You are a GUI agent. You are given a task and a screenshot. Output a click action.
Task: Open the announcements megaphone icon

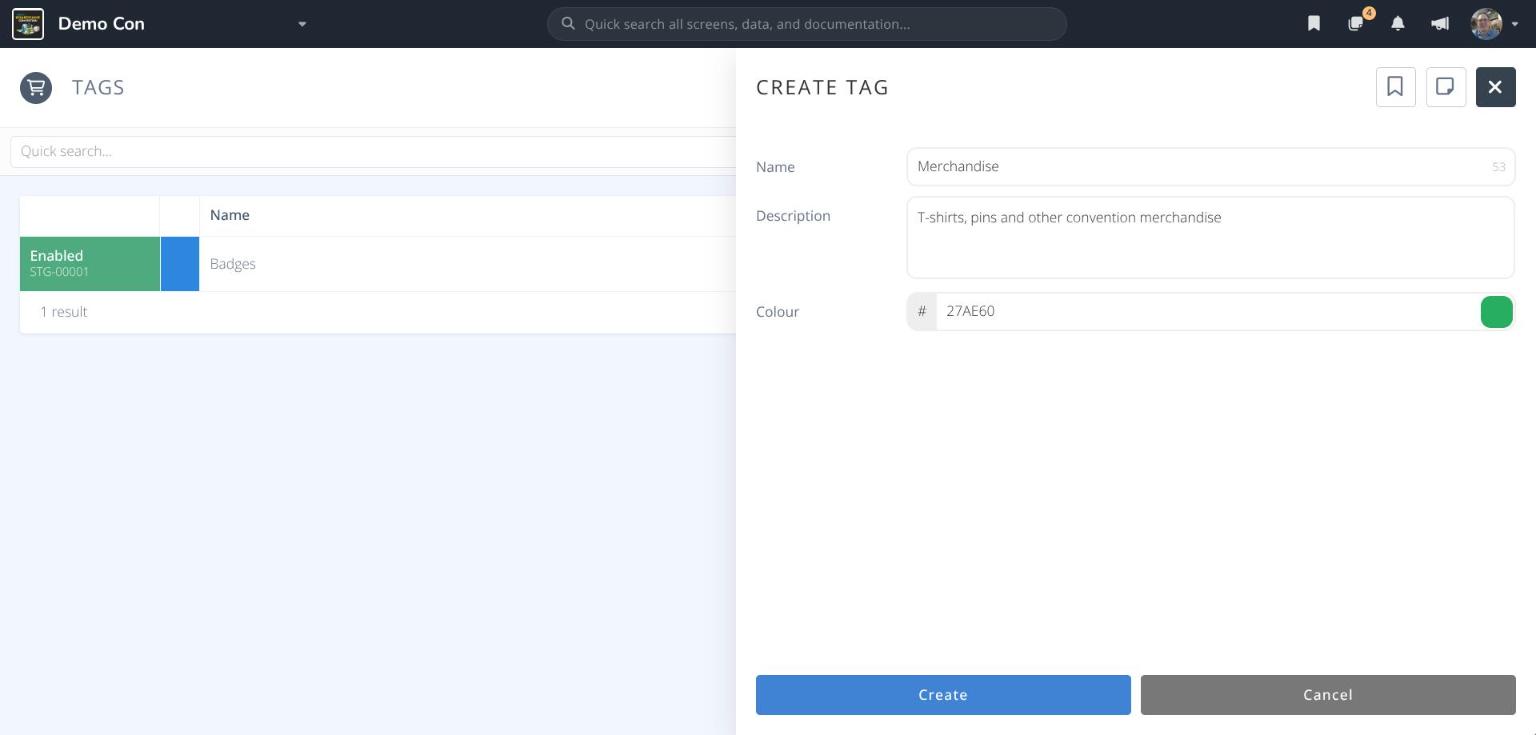pos(1440,24)
